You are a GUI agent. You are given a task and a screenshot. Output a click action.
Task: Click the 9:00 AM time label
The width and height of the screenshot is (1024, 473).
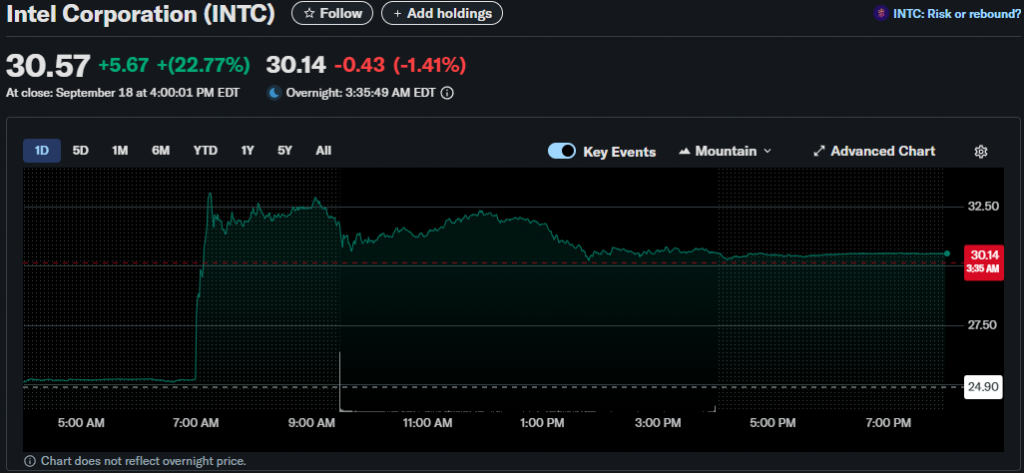(x=310, y=423)
